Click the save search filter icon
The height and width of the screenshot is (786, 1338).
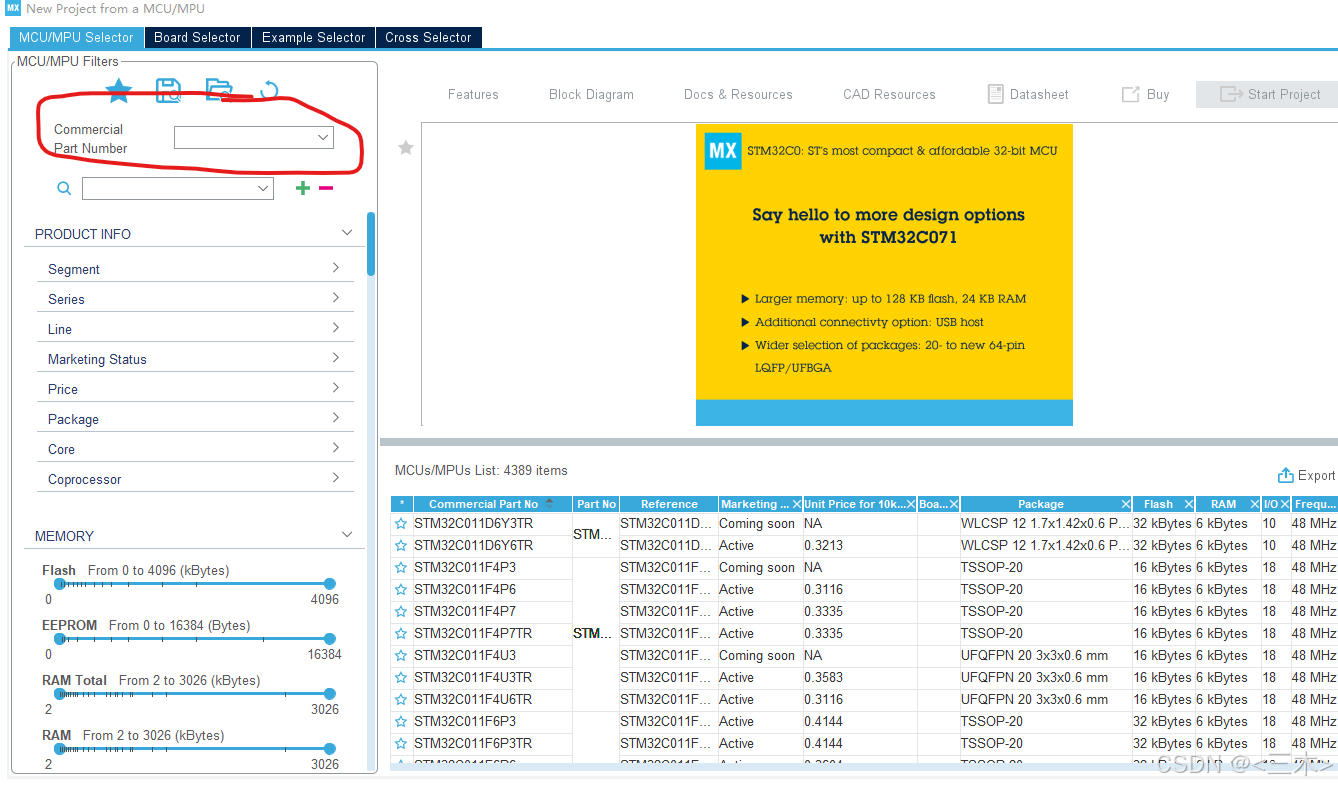(169, 91)
